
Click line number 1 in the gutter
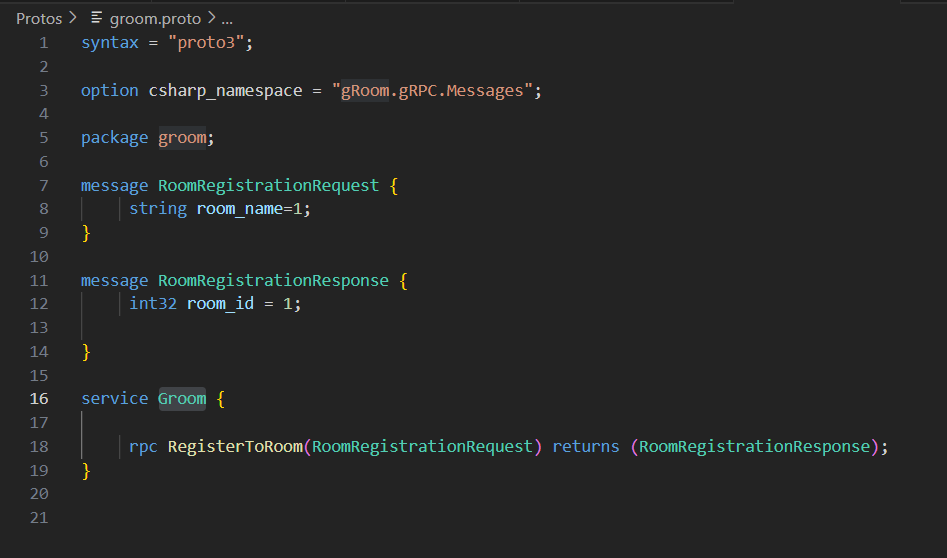[x=42, y=42]
